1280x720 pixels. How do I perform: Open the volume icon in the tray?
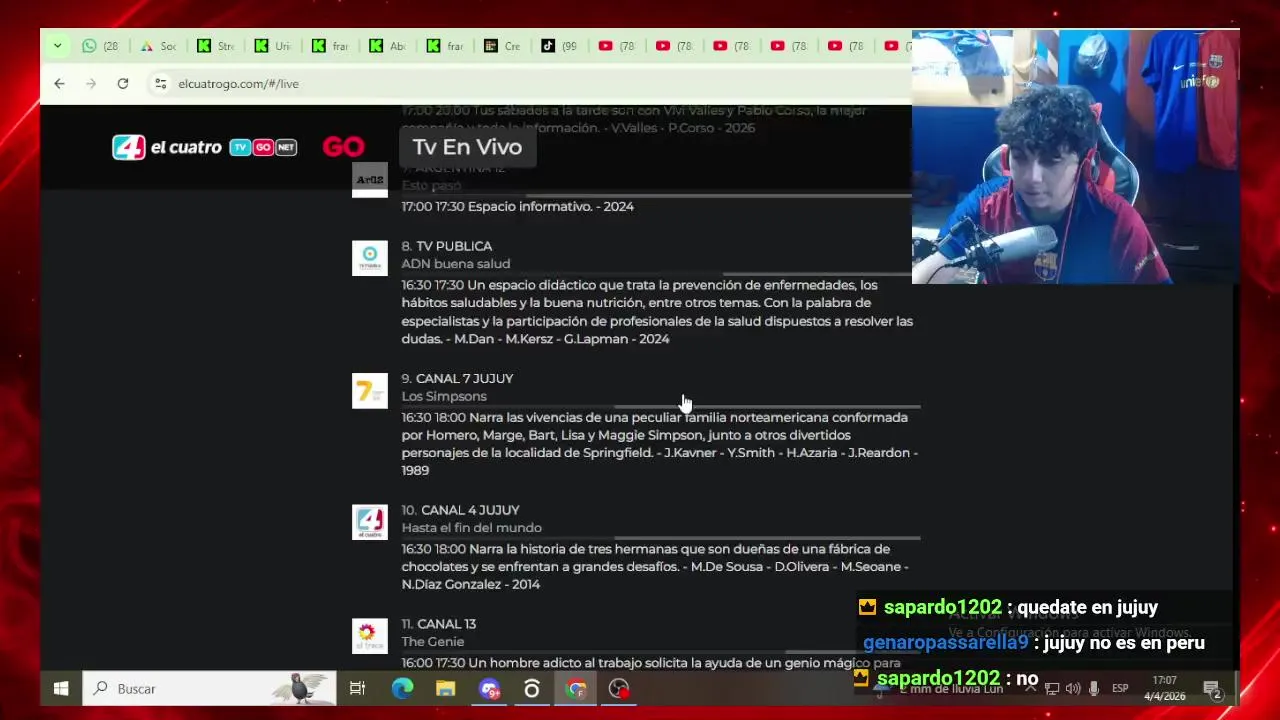click(1073, 688)
